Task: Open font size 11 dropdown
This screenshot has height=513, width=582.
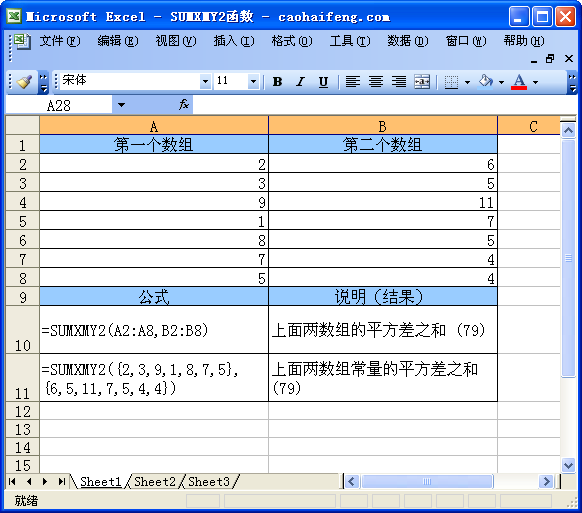Action: coord(253,82)
